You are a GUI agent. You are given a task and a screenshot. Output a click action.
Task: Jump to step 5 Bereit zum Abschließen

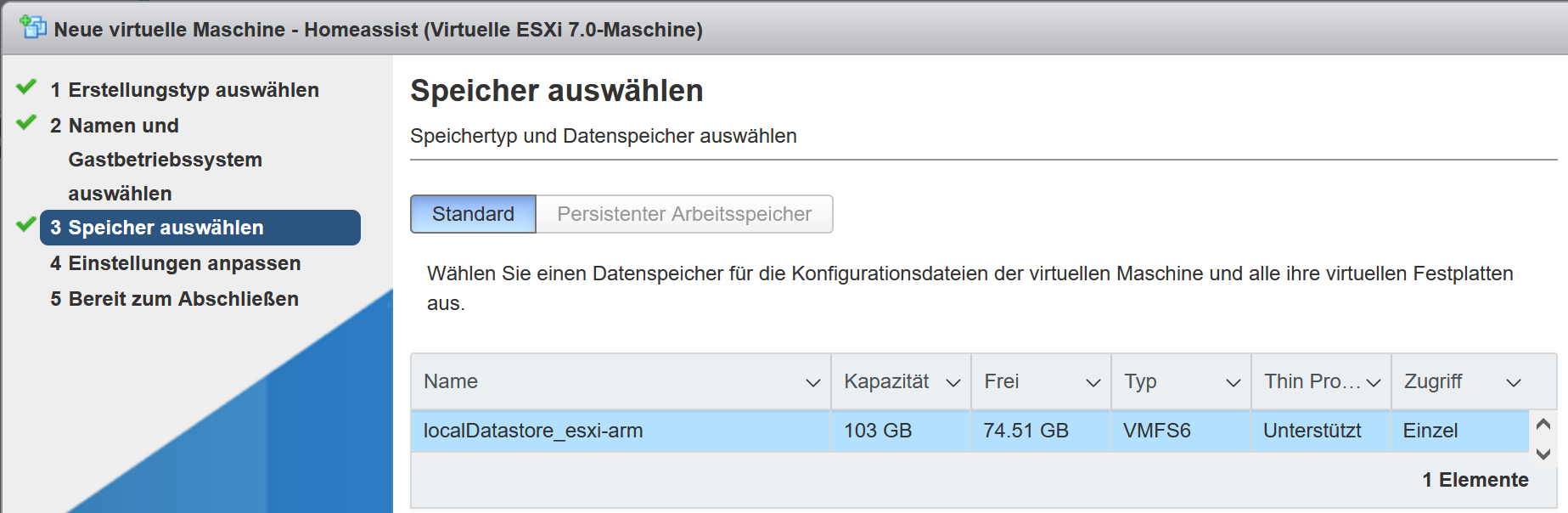click(x=174, y=299)
